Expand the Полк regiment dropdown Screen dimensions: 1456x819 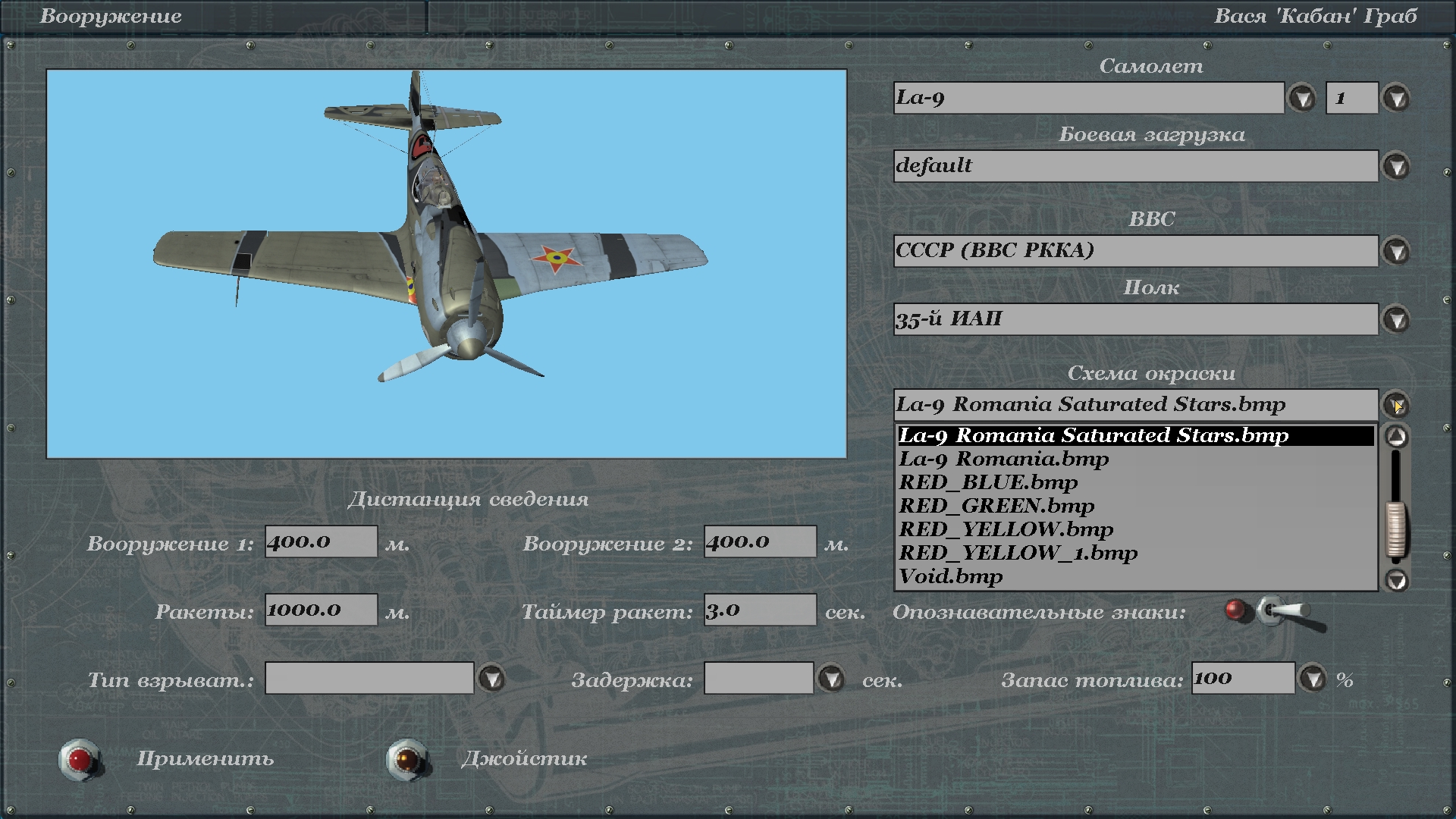point(1396,319)
